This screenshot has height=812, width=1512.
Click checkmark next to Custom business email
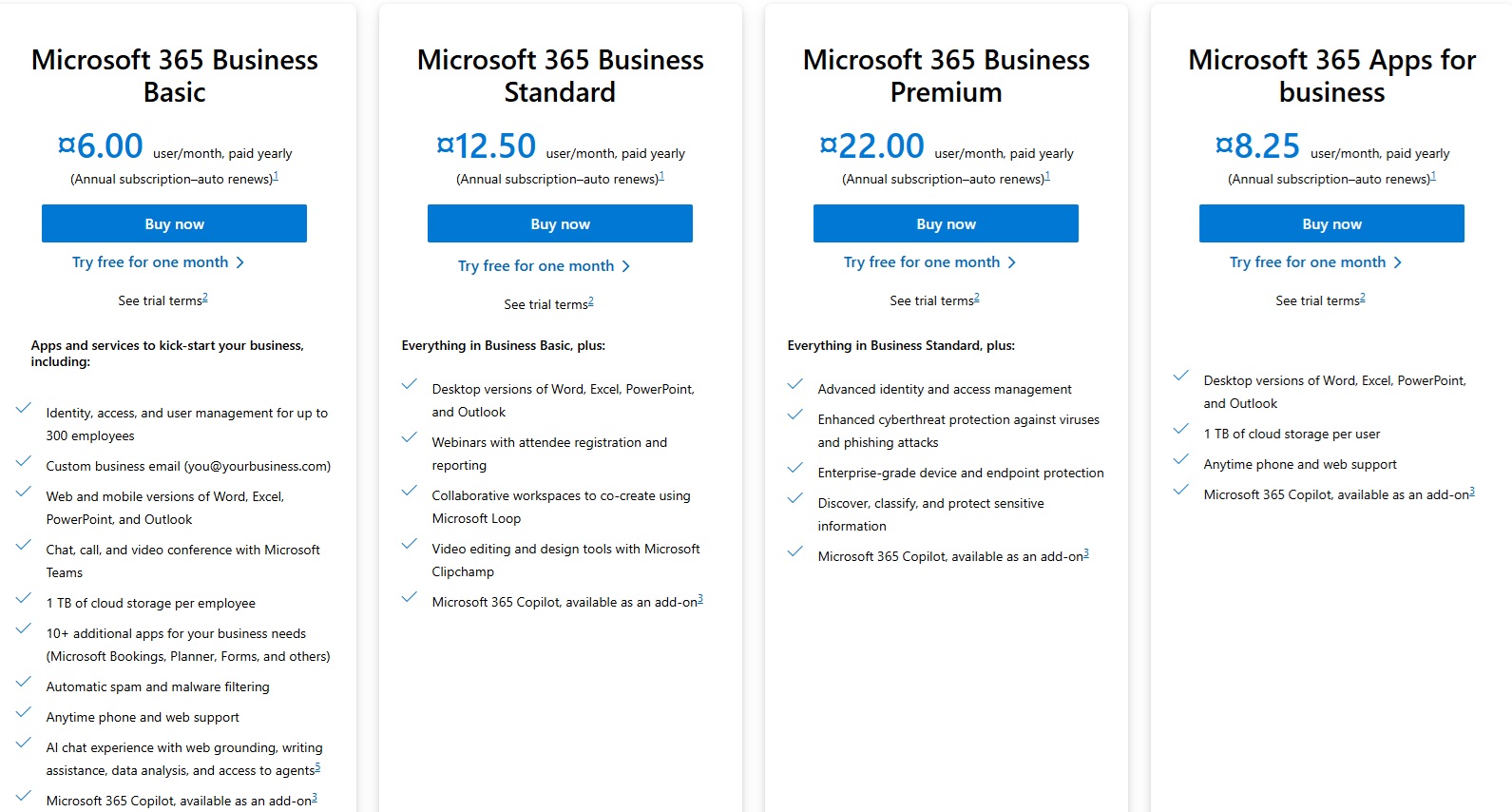(x=24, y=461)
